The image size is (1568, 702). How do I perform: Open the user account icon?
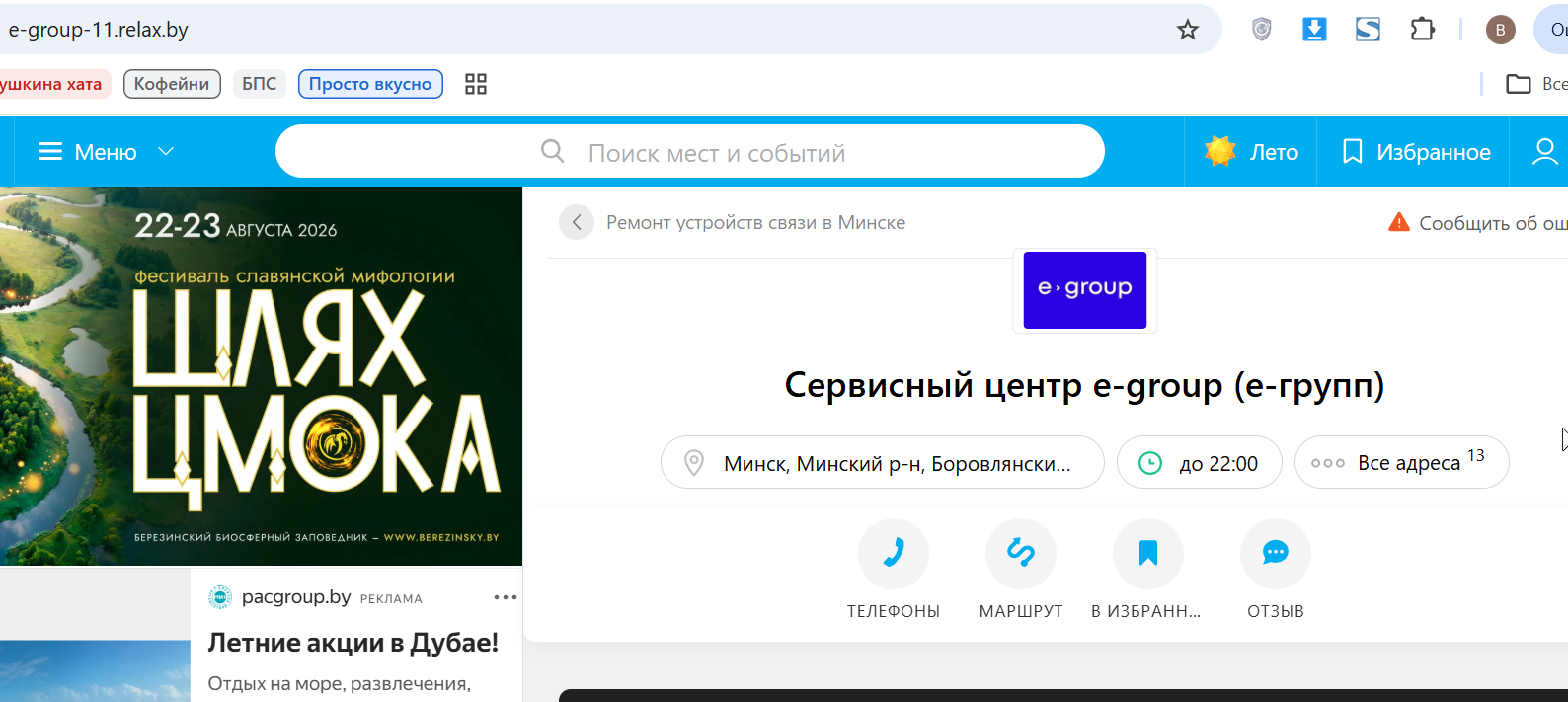click(x=1544, y=152)
